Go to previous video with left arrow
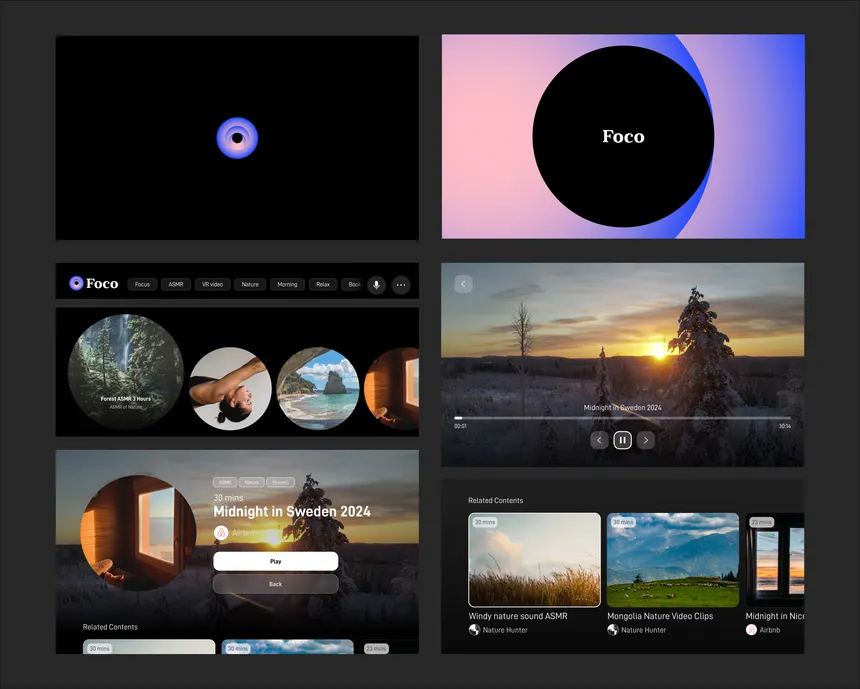Image resolution: width=860 pixels, height=689 pixels. (x=599, y=440)
